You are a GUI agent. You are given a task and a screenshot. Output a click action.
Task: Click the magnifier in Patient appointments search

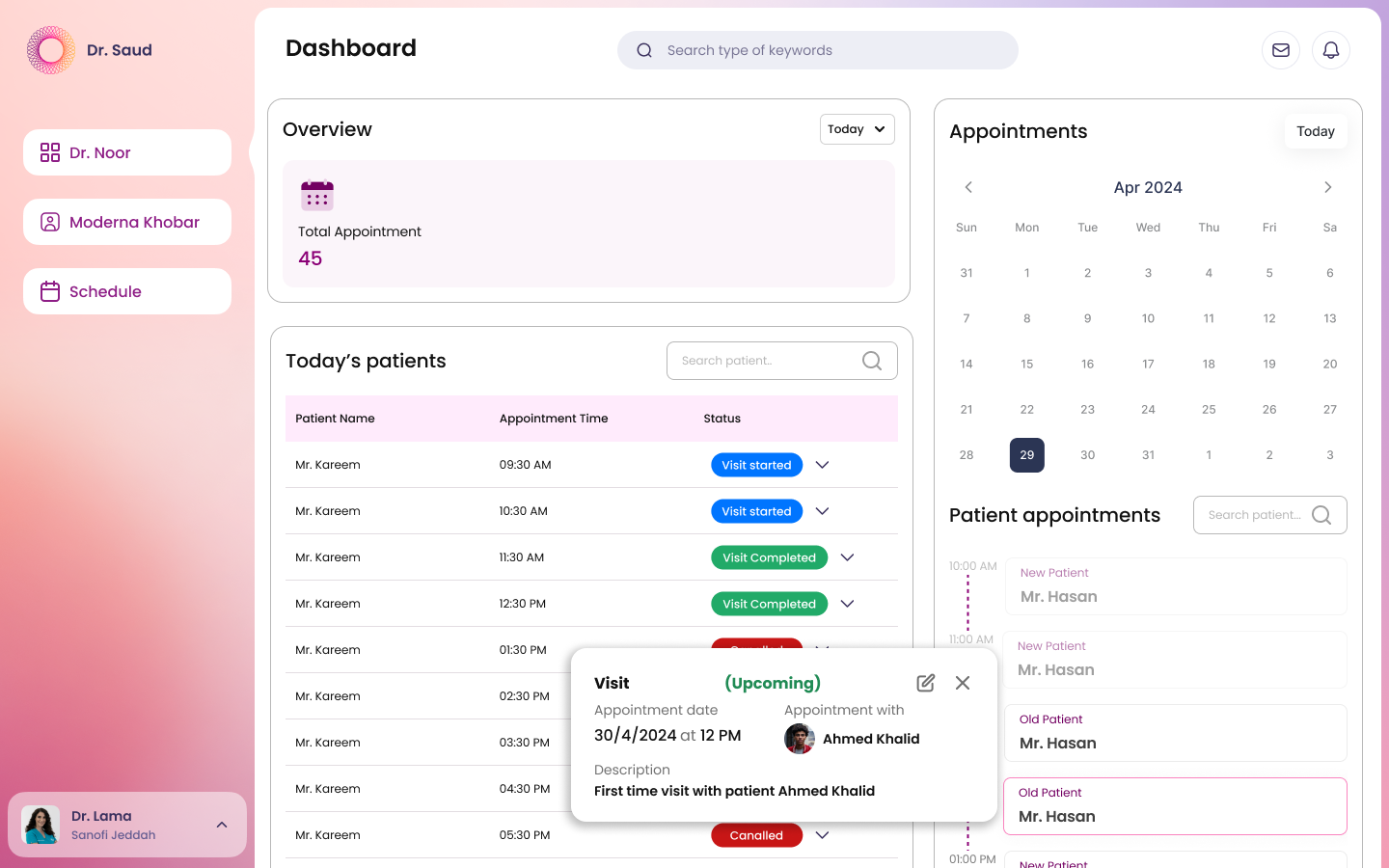pyautogui.click(x=1321, y=515)
